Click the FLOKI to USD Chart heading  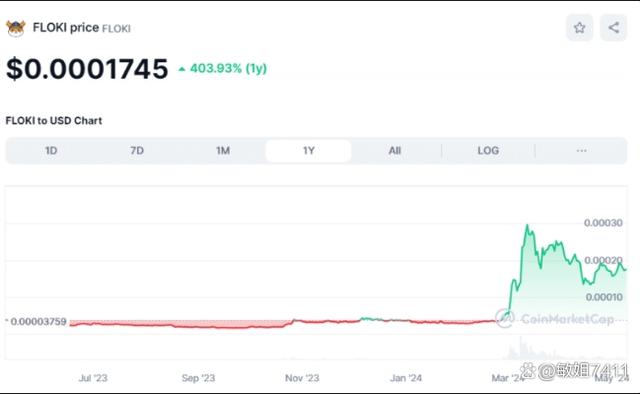[53, 121]
